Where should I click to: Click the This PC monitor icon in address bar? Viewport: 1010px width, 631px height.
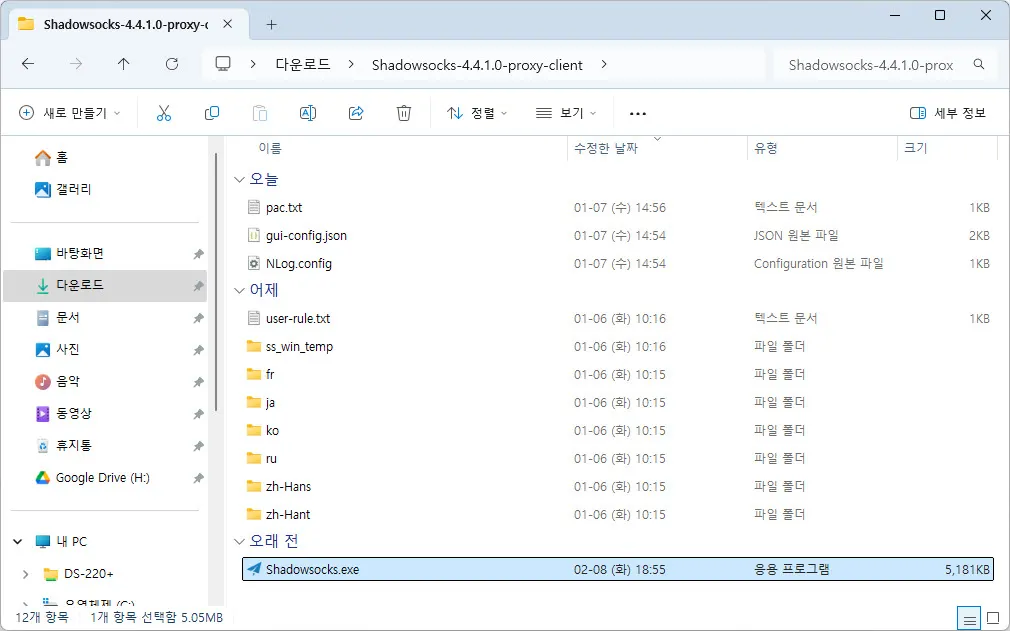(x=223, y=64)
